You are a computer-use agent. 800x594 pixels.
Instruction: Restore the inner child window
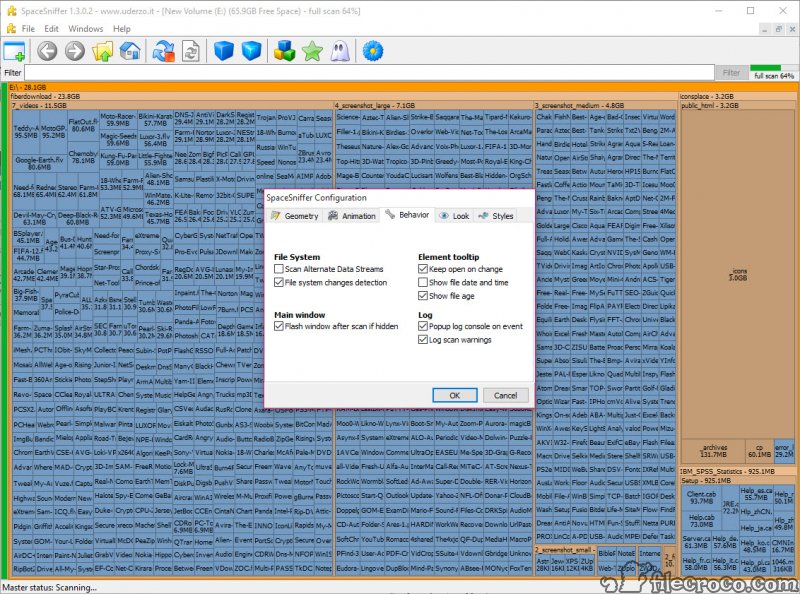pos(779,29)
